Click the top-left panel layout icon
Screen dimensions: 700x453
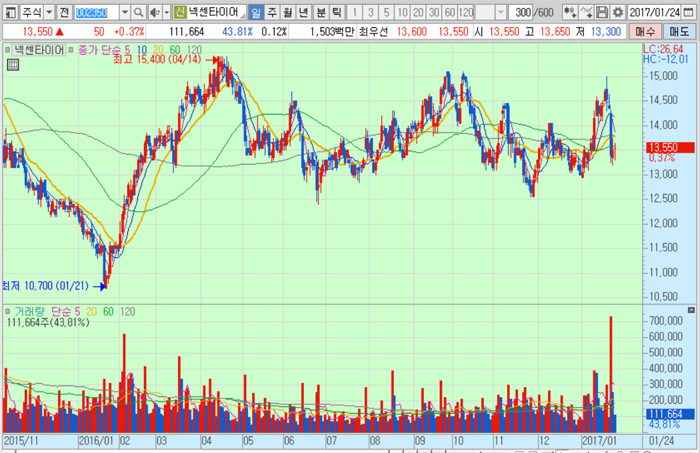pyautogui.click(x=9, y=13)
